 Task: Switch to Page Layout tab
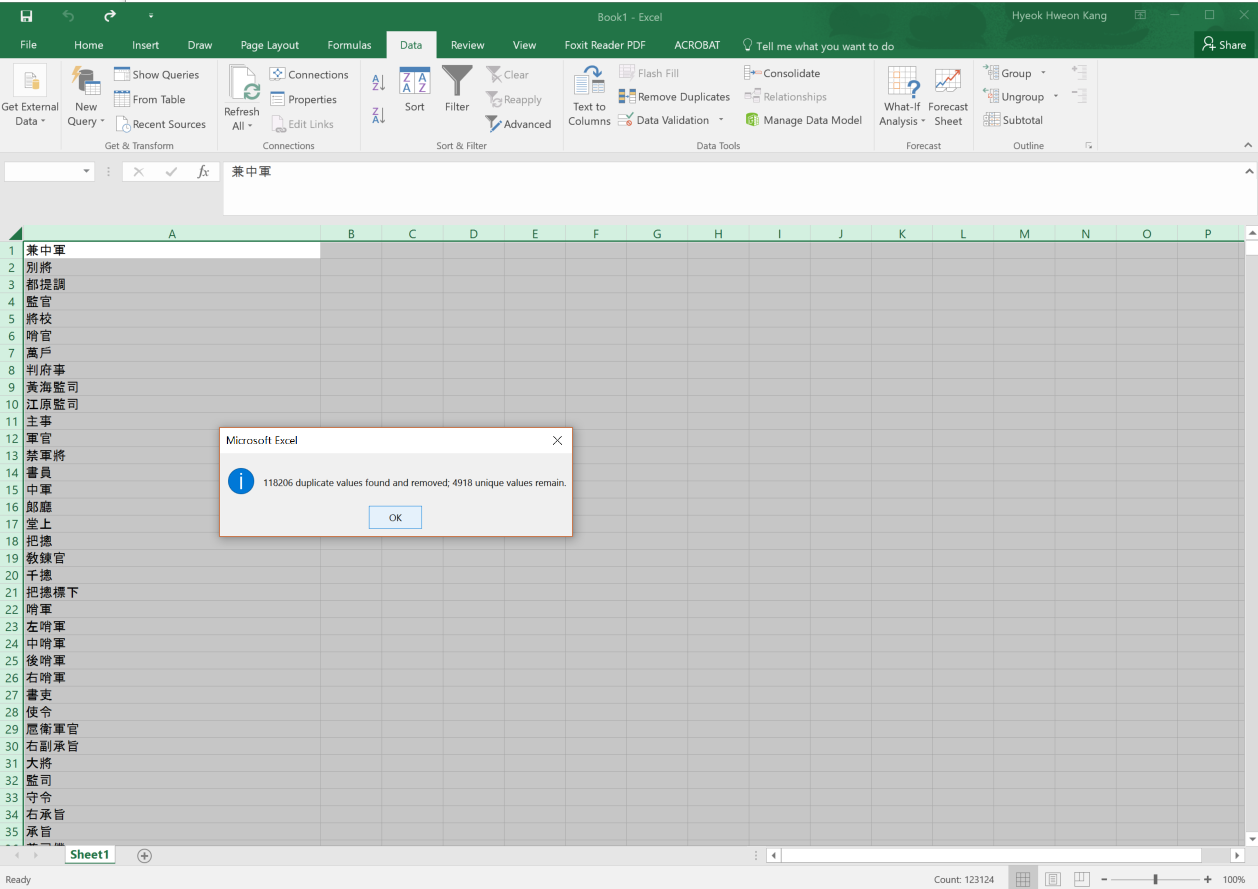click(x=270, y=45)
